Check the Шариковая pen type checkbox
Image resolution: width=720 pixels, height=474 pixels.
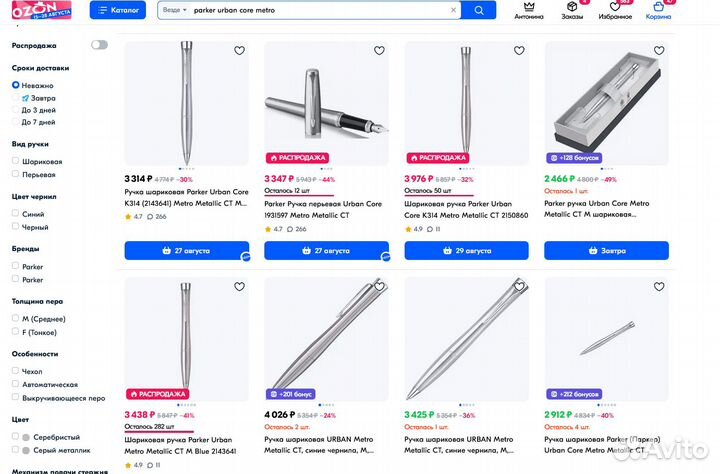[x=16, y=161]
